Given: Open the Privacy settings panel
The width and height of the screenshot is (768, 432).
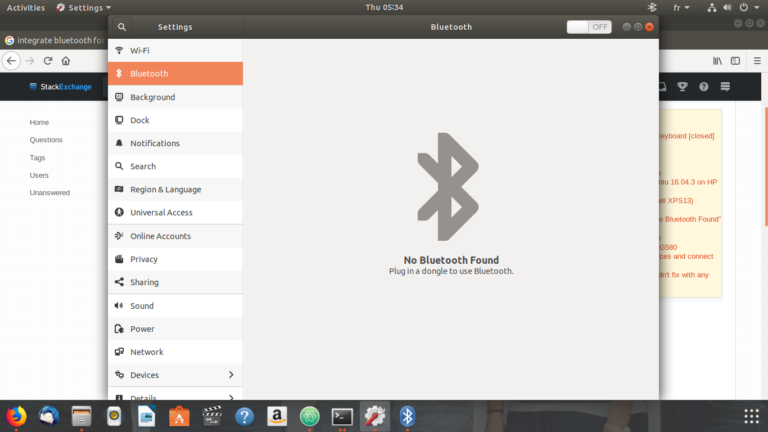Looking at the screenshot, I should [175, 259].
